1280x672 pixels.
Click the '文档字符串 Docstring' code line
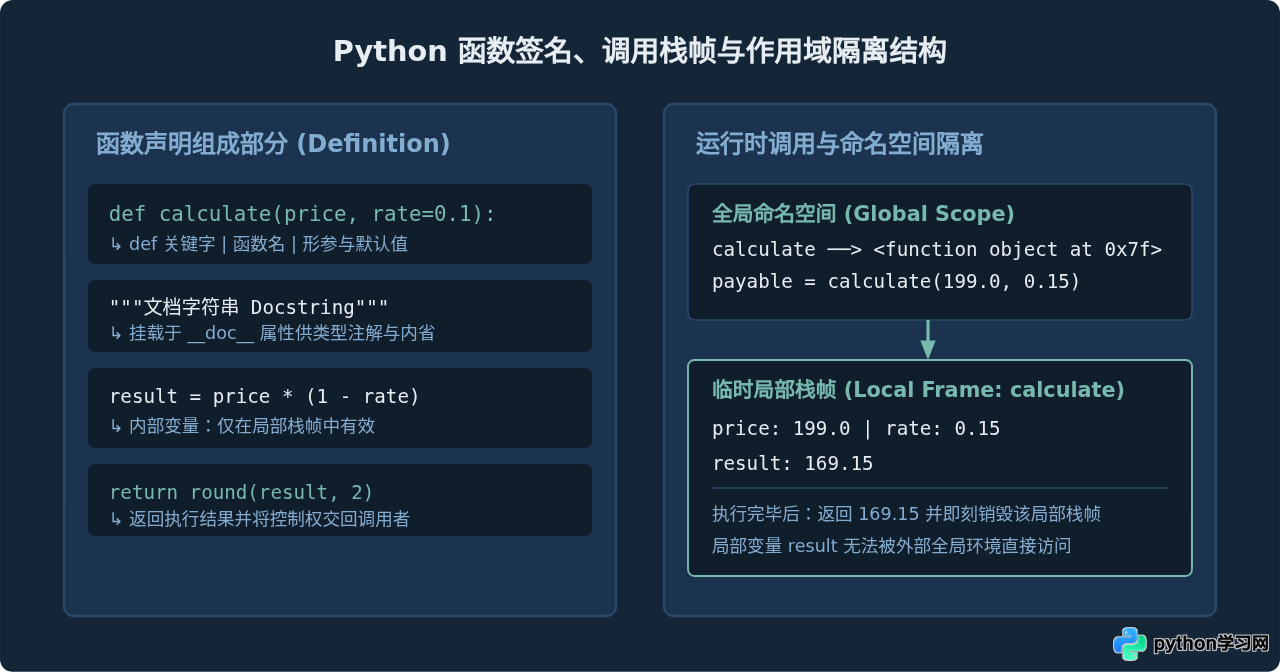[249, 306]
